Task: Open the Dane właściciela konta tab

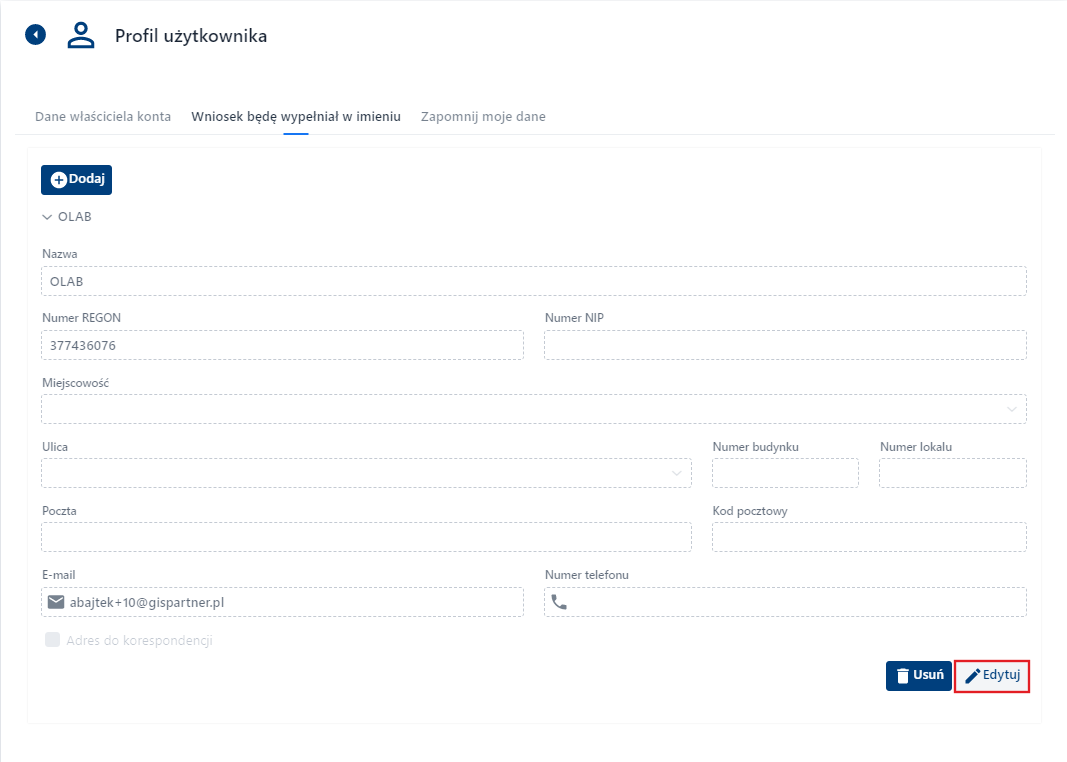Action: [x=103, y=116]
